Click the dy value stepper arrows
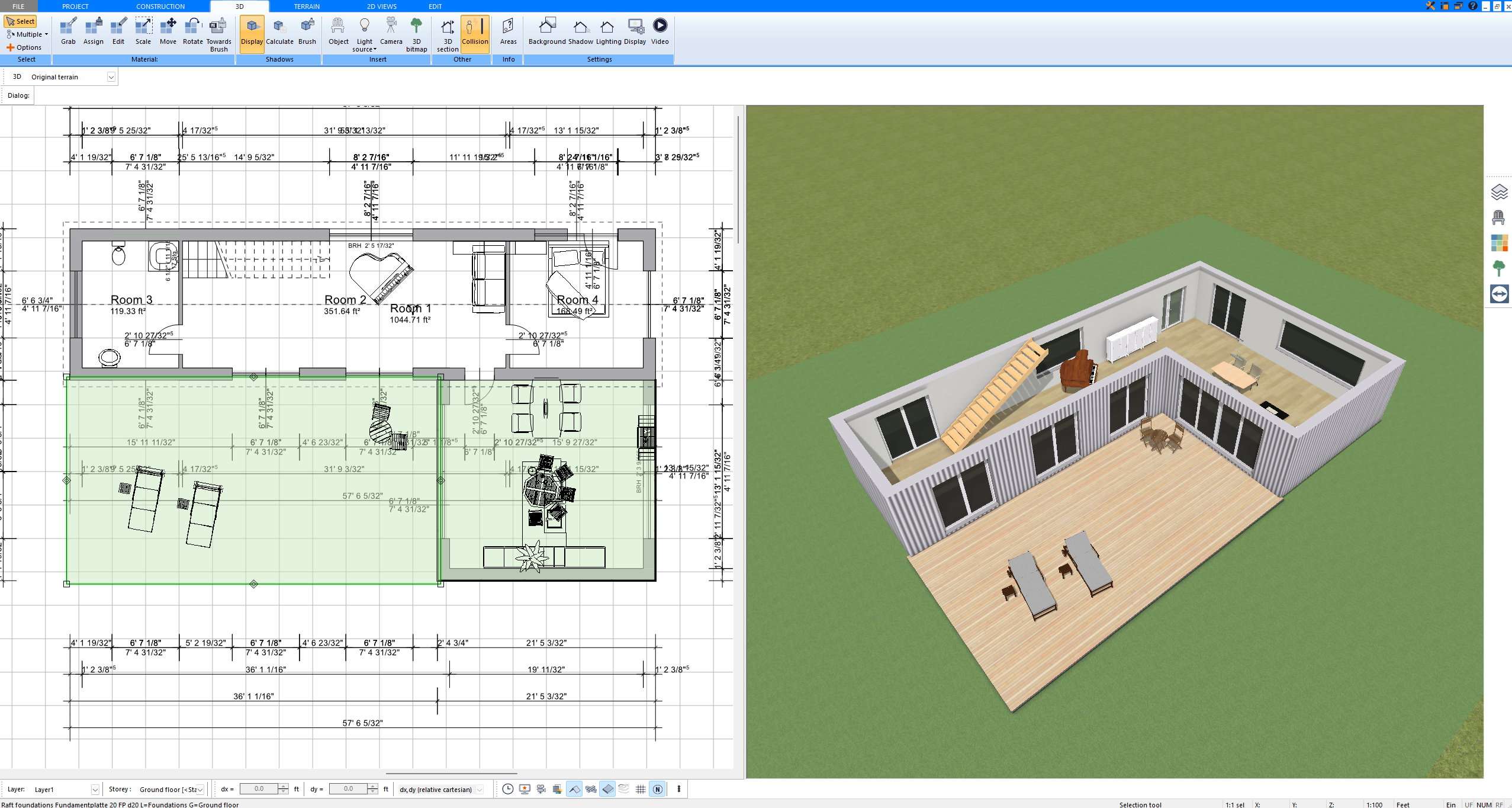The image size is (1512, 808). point(372,789)
